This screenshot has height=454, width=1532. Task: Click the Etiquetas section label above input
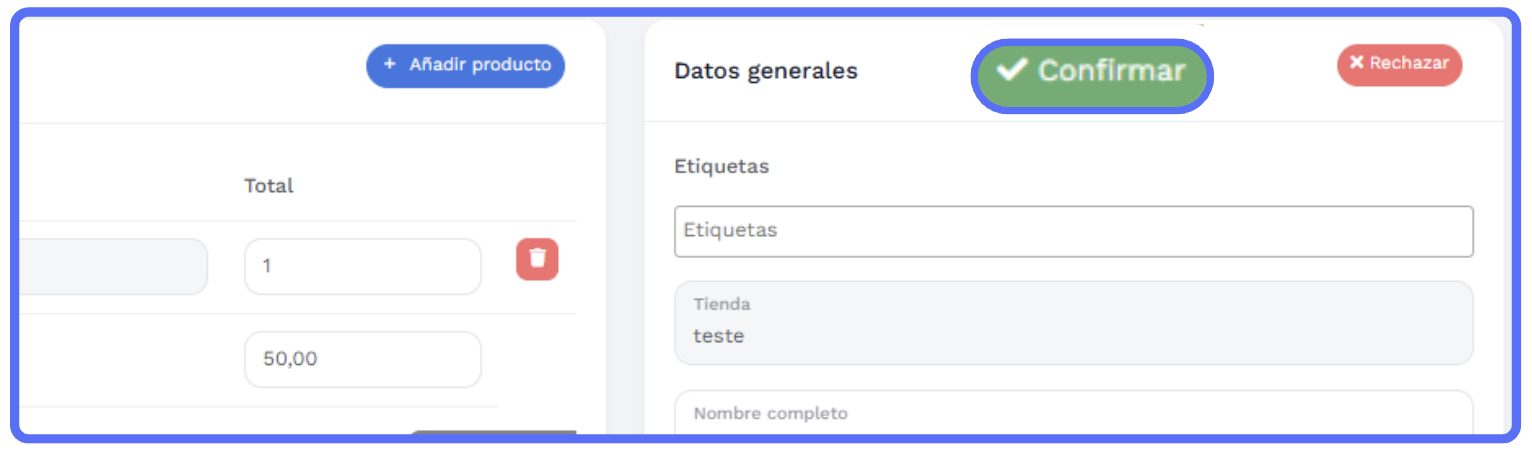point(721,166)
